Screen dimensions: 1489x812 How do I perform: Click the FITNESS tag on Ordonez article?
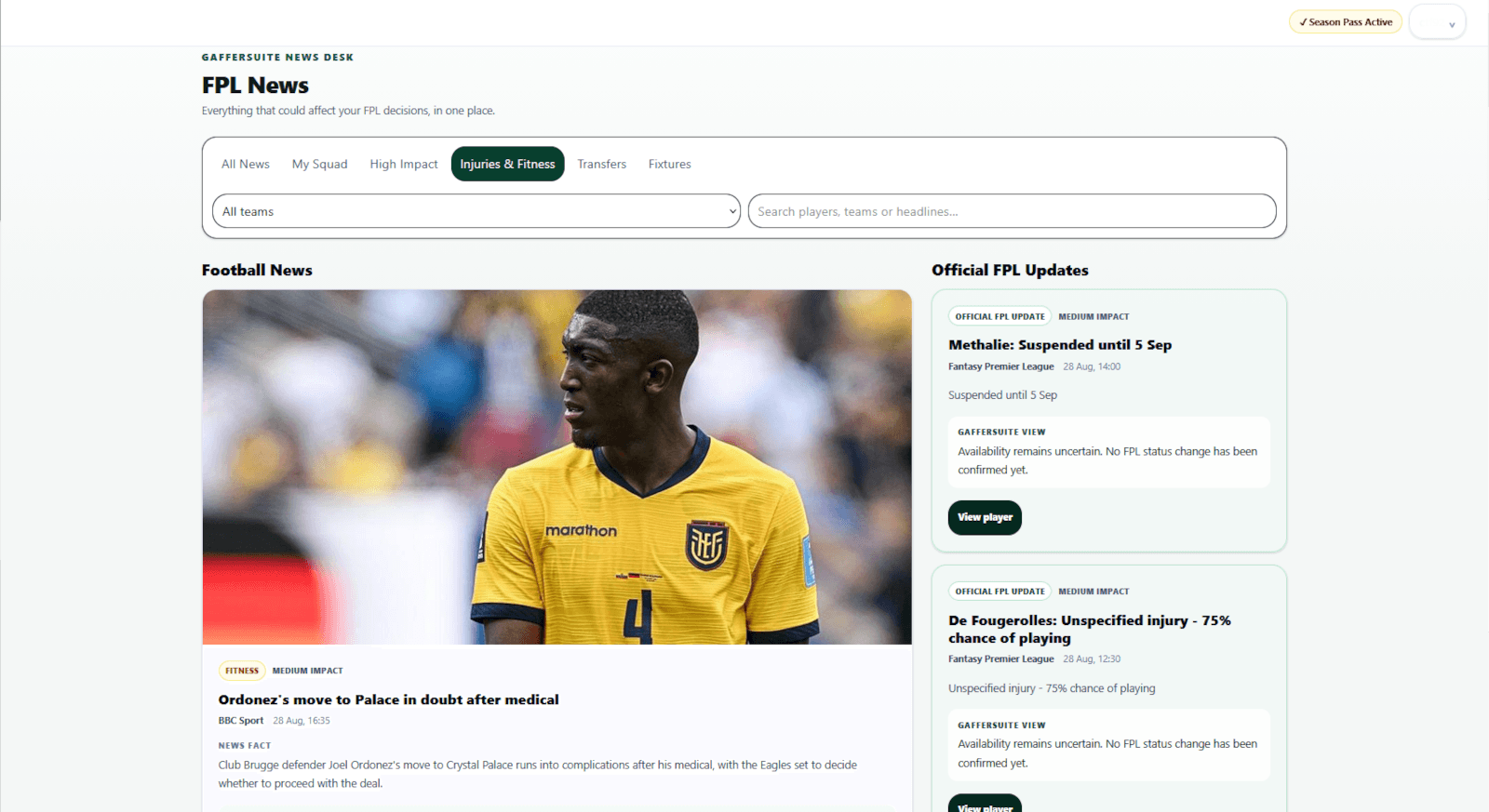pyautogui.click(x=242, y=671)
